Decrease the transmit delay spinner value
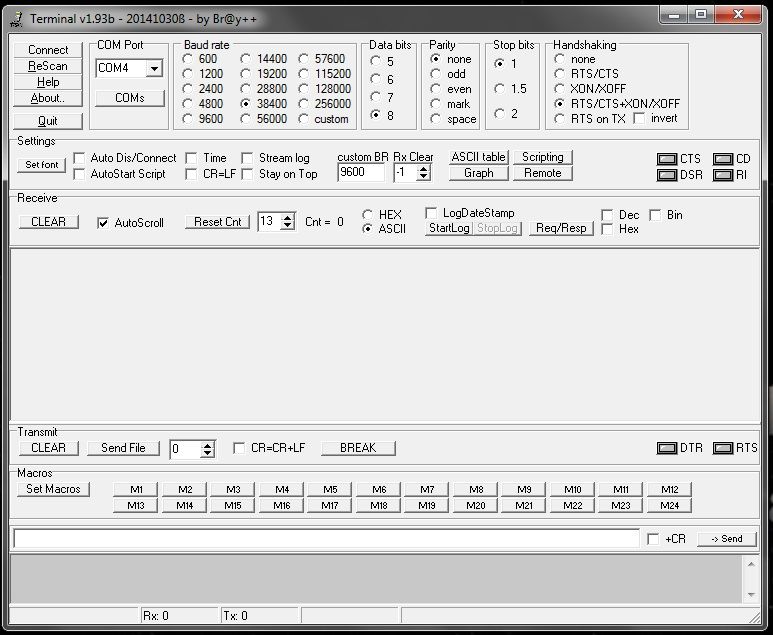Screen dimensions: 773x635 click(208, 453)
